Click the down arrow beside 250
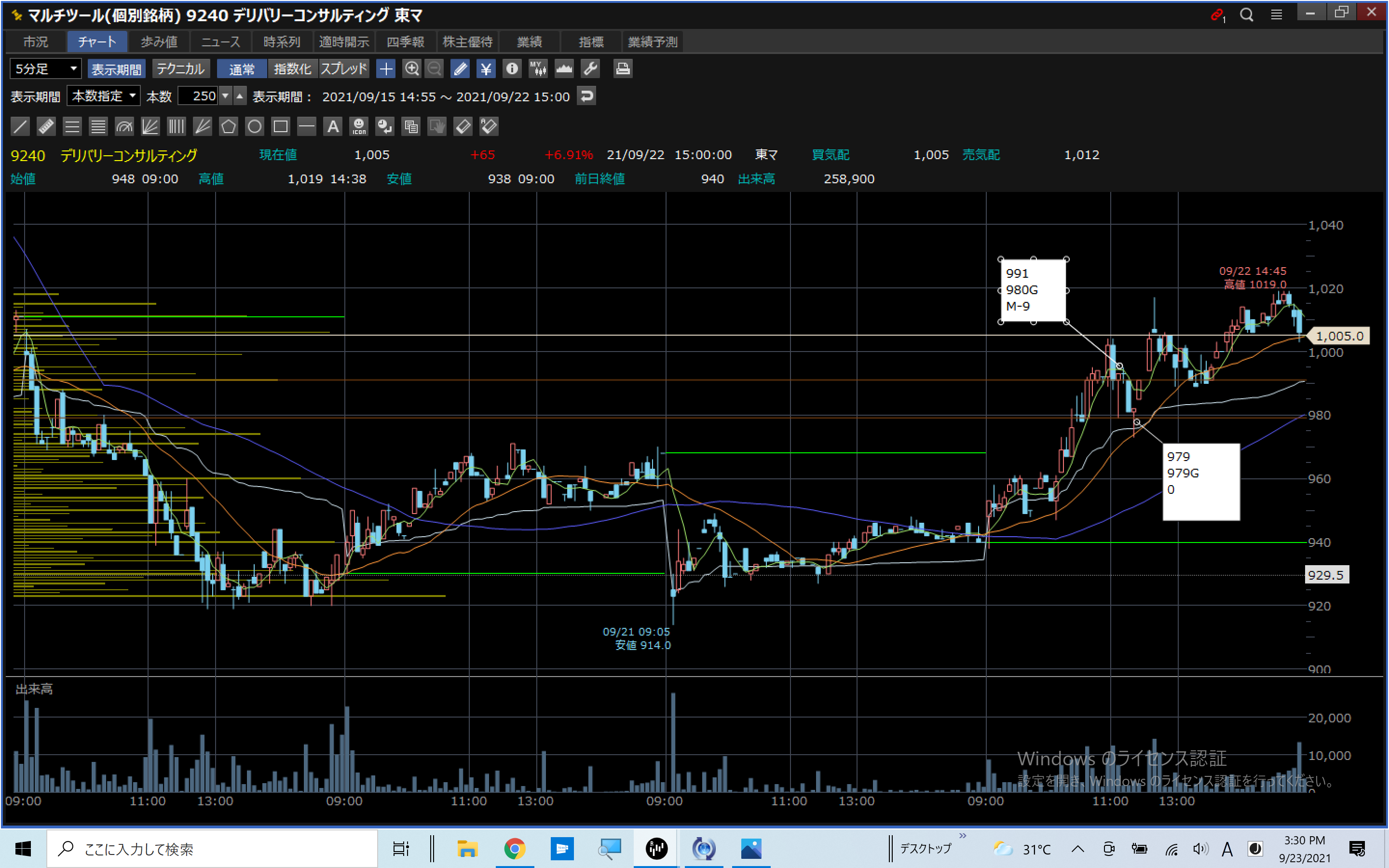This screenshot has height=868, width=1389. tap(226, 96)
